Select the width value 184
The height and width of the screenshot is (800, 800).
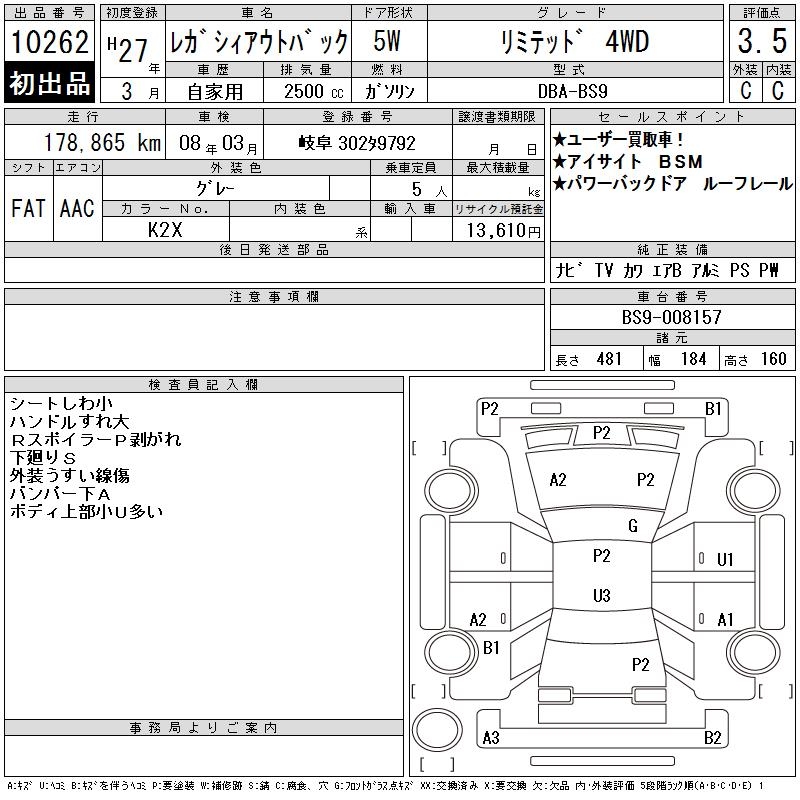point(693,359)
